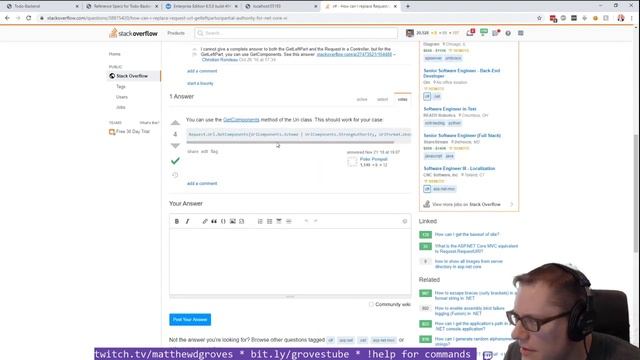Screen dimensions: 640x360
Task: Open the Products menu in top bar
Action: (176, 33)
